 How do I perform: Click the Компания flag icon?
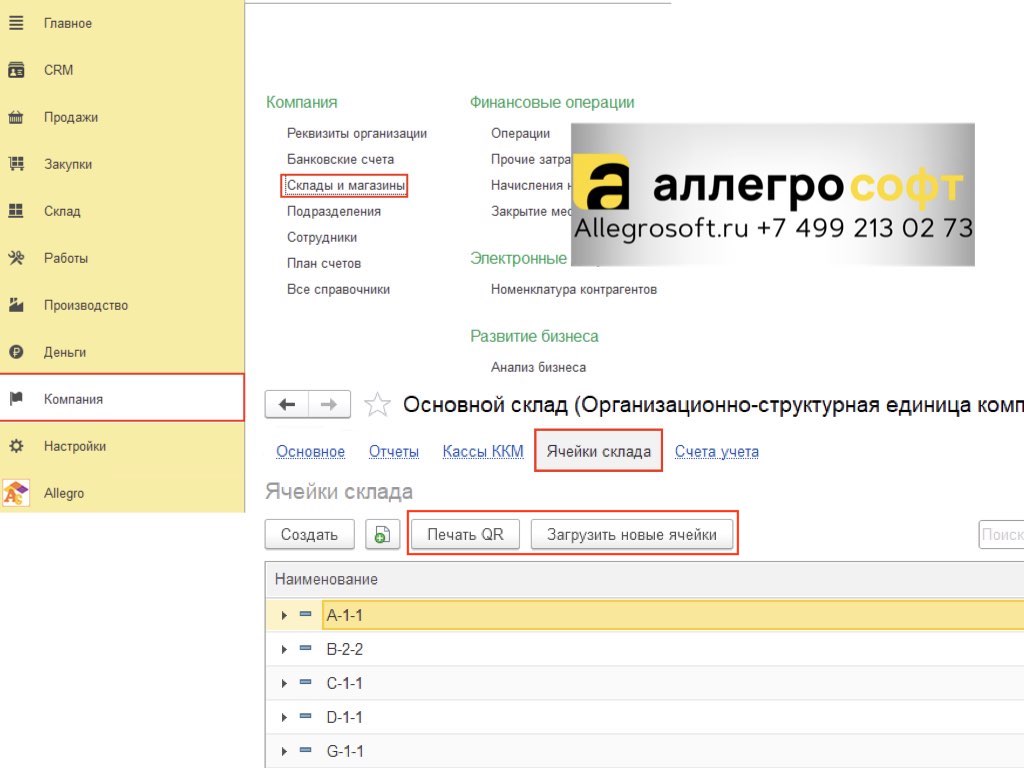(x=16, y=398)
